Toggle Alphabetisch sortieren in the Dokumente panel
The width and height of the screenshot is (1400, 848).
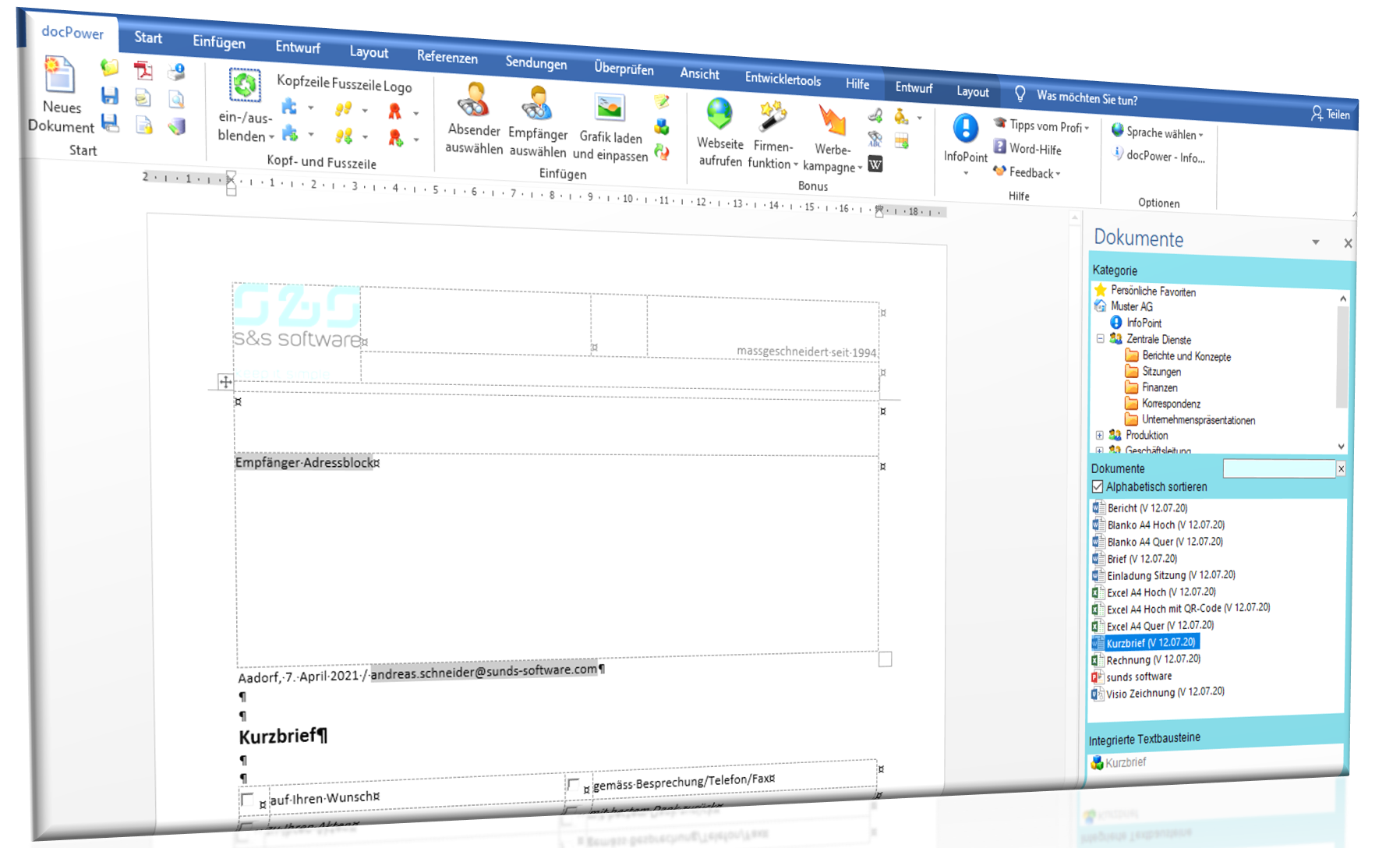coord(1098,486)
